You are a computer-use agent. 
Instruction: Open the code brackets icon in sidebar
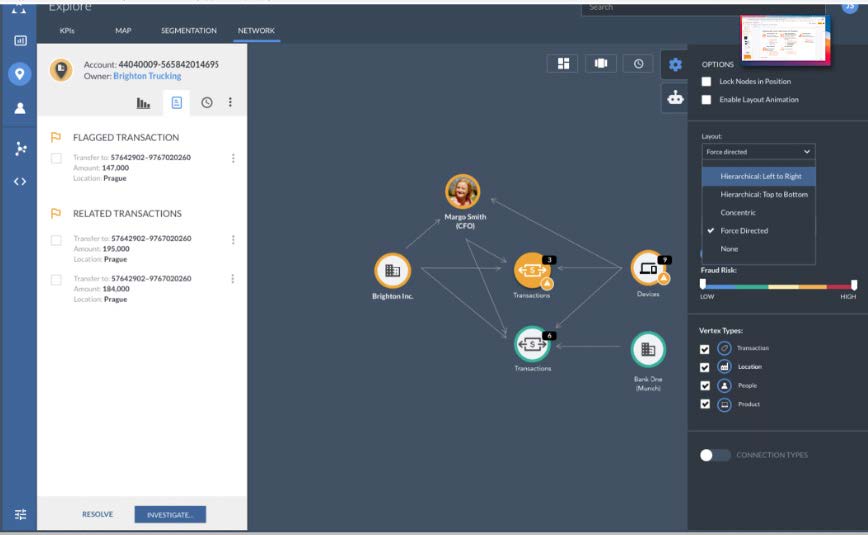(20, 182)
